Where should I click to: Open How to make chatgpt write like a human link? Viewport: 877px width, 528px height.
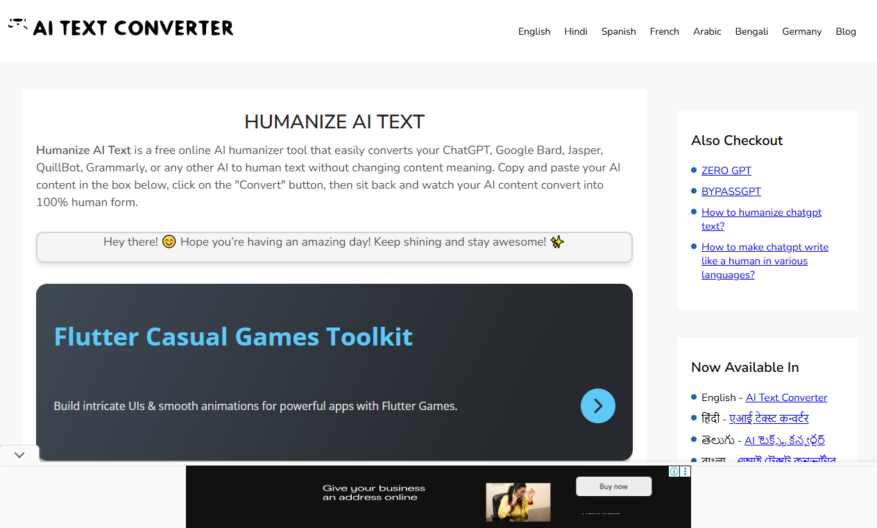(765, 261)
